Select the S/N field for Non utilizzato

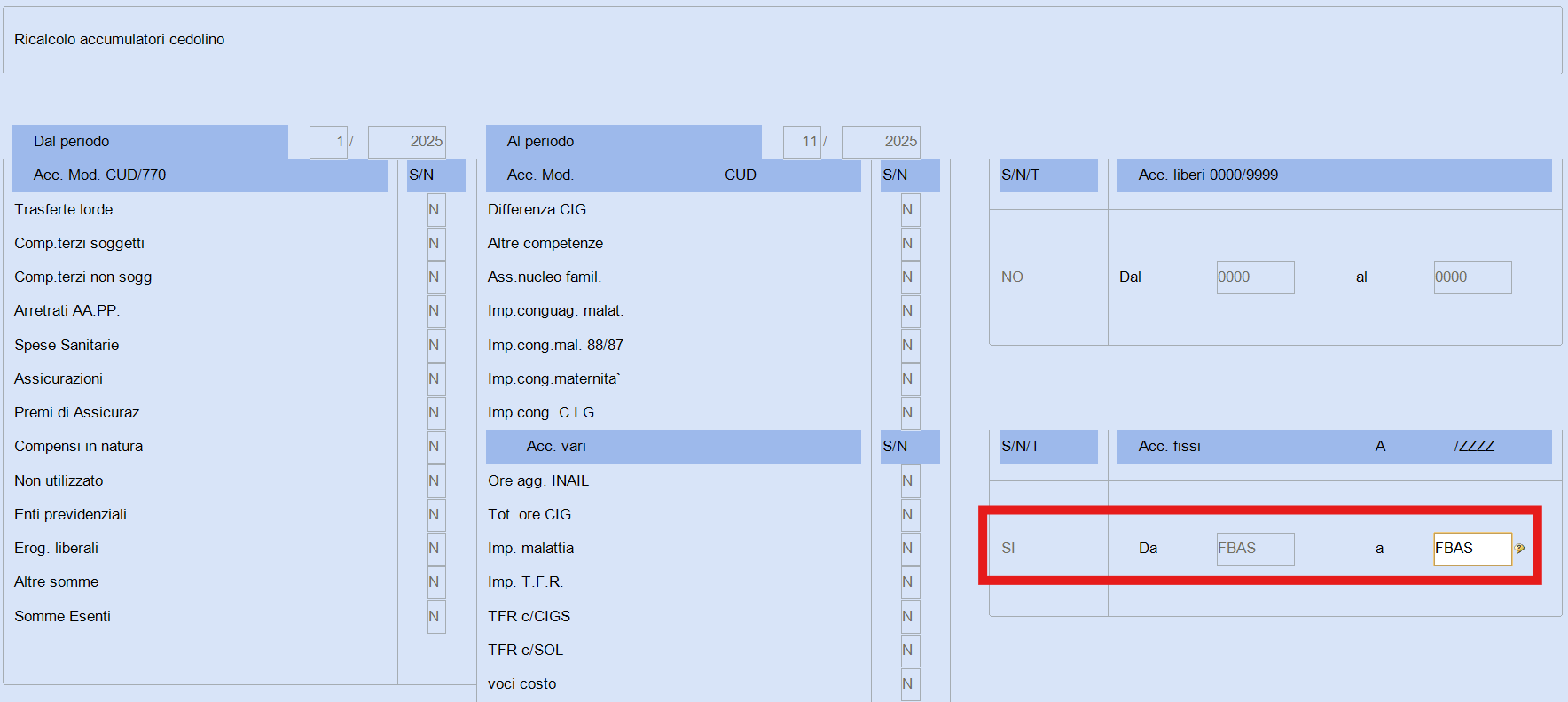click(436, 481)
